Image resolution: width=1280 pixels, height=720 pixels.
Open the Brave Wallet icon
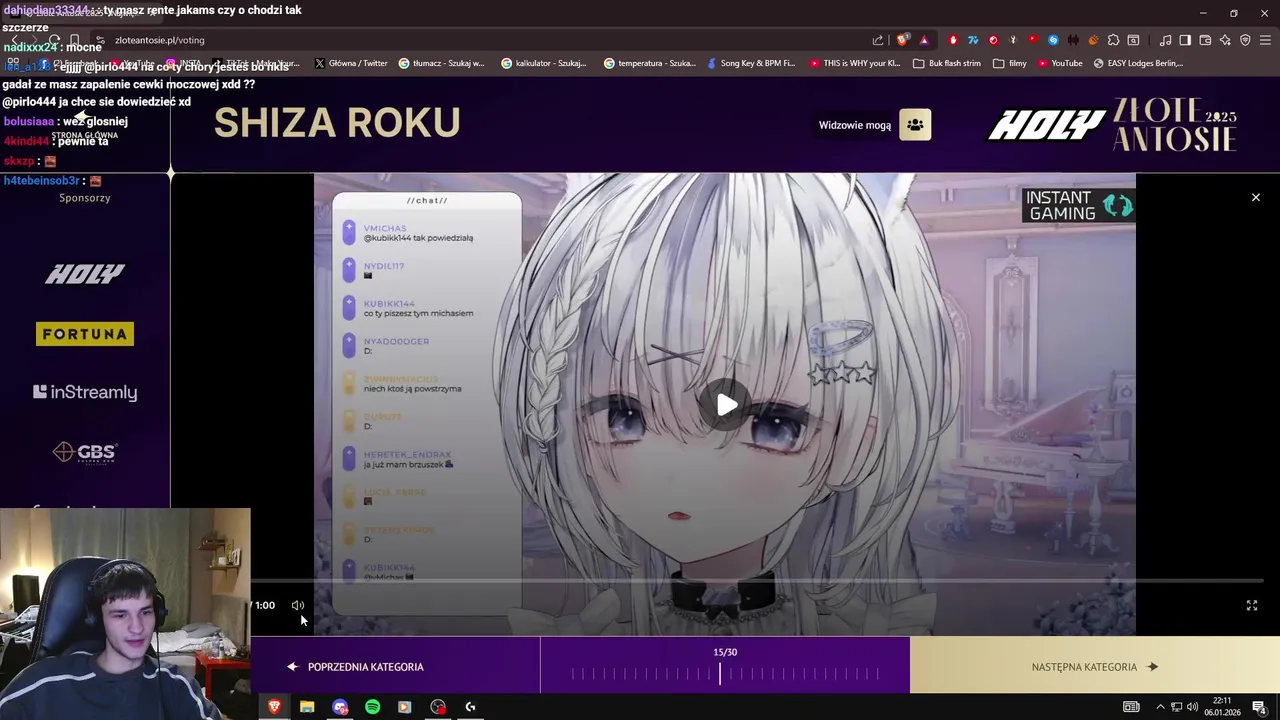(1205, 40)
